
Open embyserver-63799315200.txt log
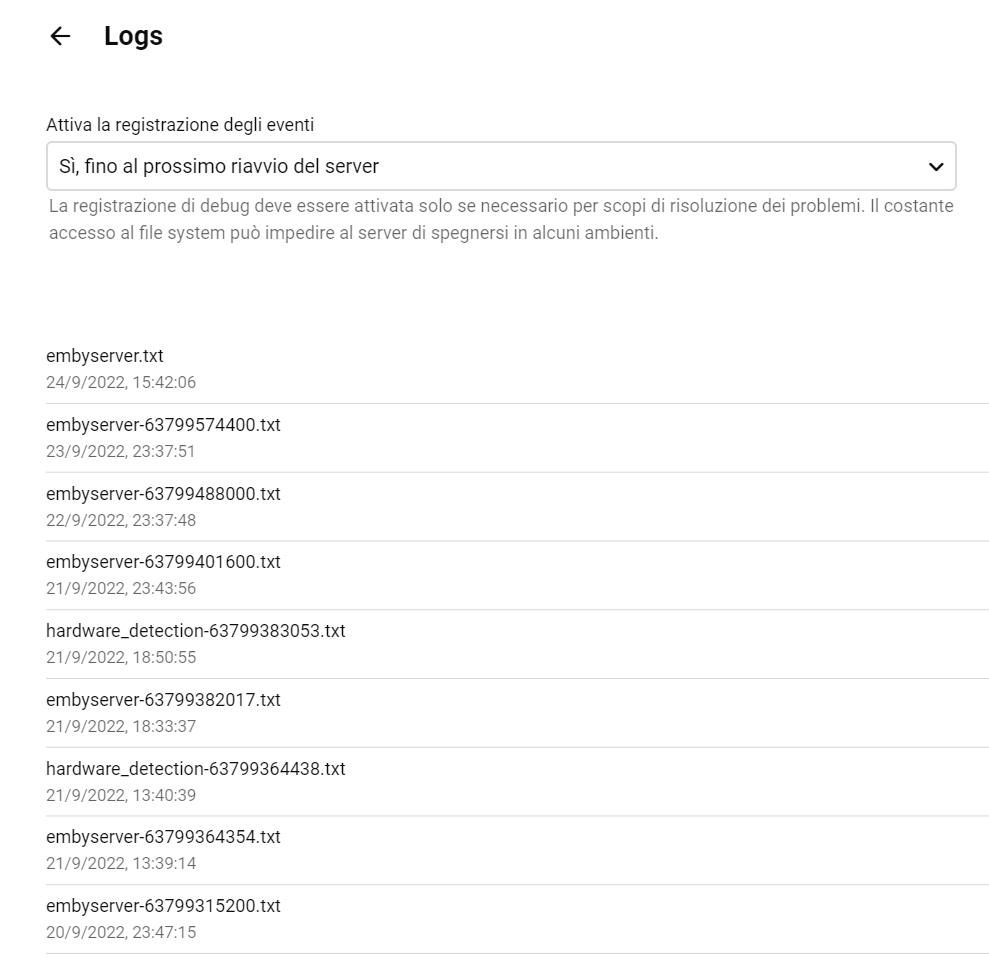click(163, 906)
